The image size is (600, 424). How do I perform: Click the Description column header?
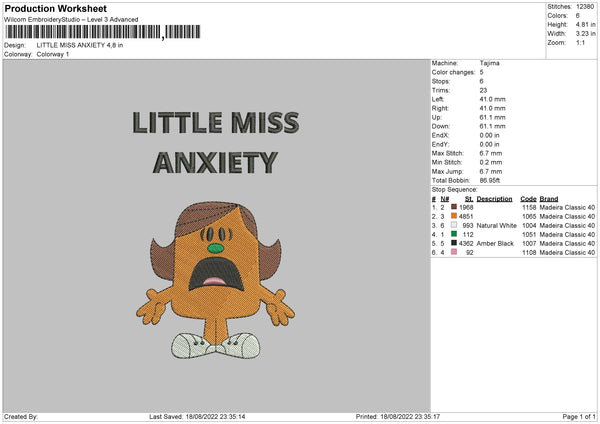coord(495,198)
